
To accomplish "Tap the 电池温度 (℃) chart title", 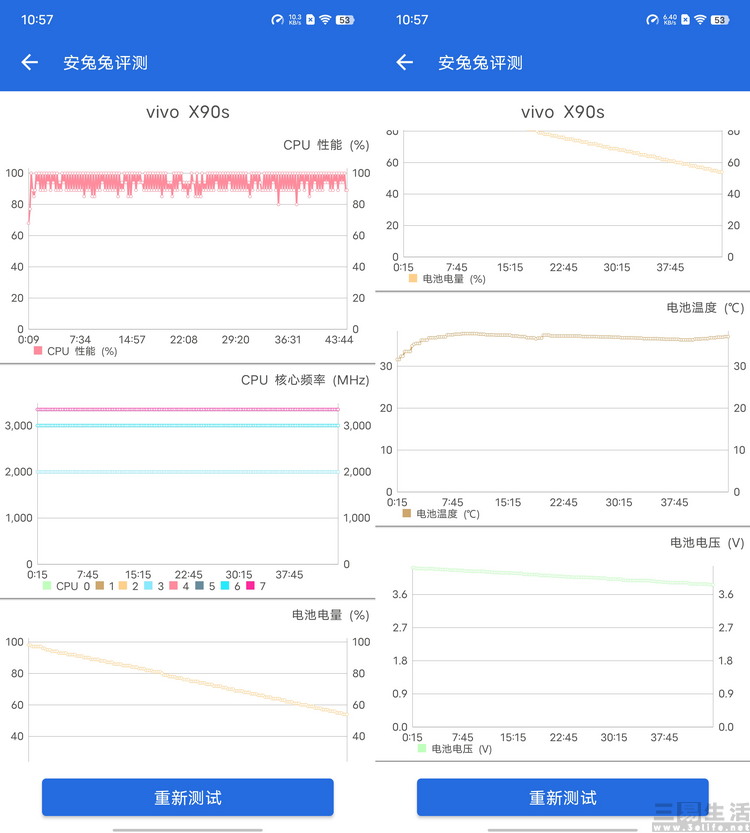I will click(x=705, y=308).
